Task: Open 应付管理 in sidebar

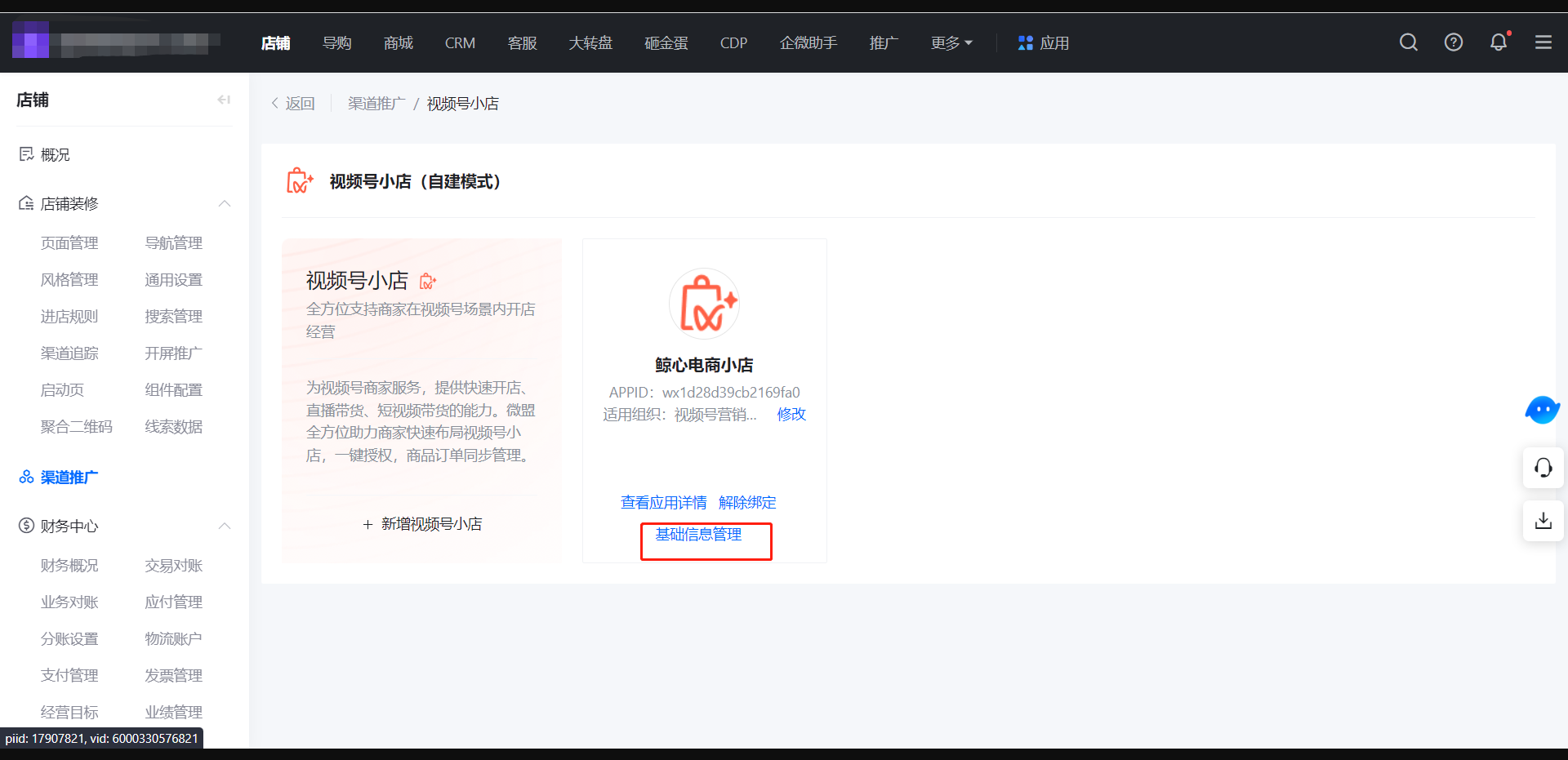Action: click(174, 602)
